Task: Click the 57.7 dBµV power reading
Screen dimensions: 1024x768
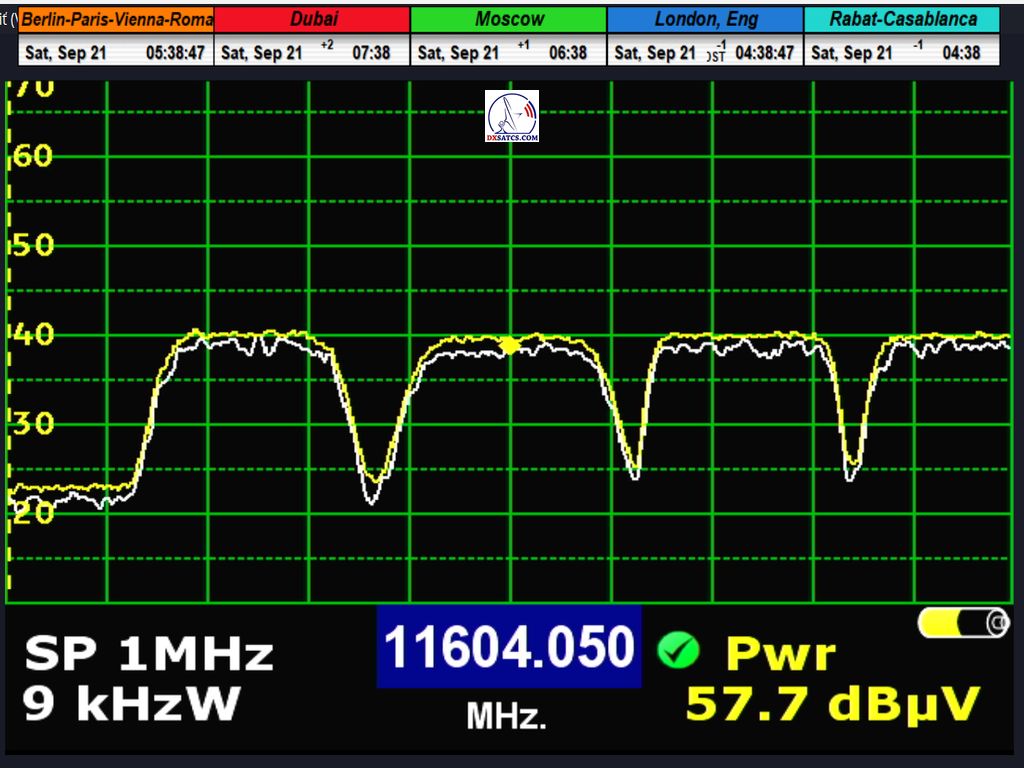Action: pos(832,704)
